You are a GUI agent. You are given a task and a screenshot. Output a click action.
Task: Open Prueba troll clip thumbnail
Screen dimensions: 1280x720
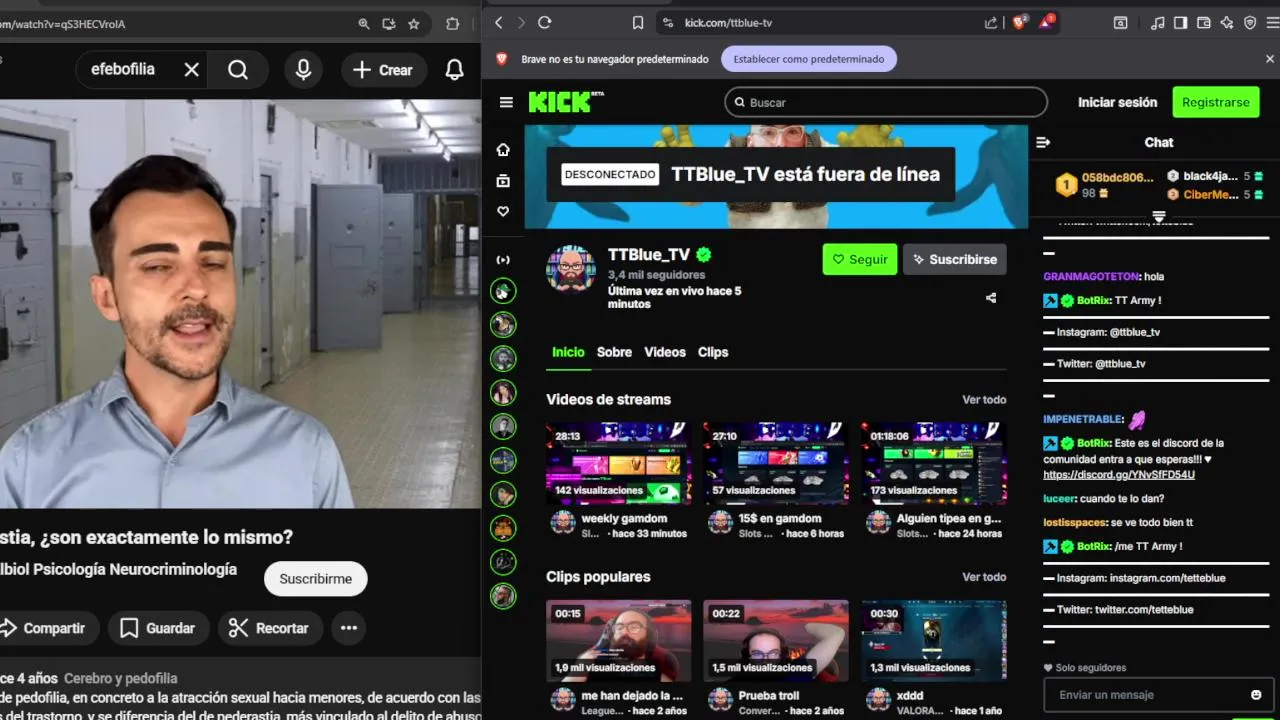775,640
